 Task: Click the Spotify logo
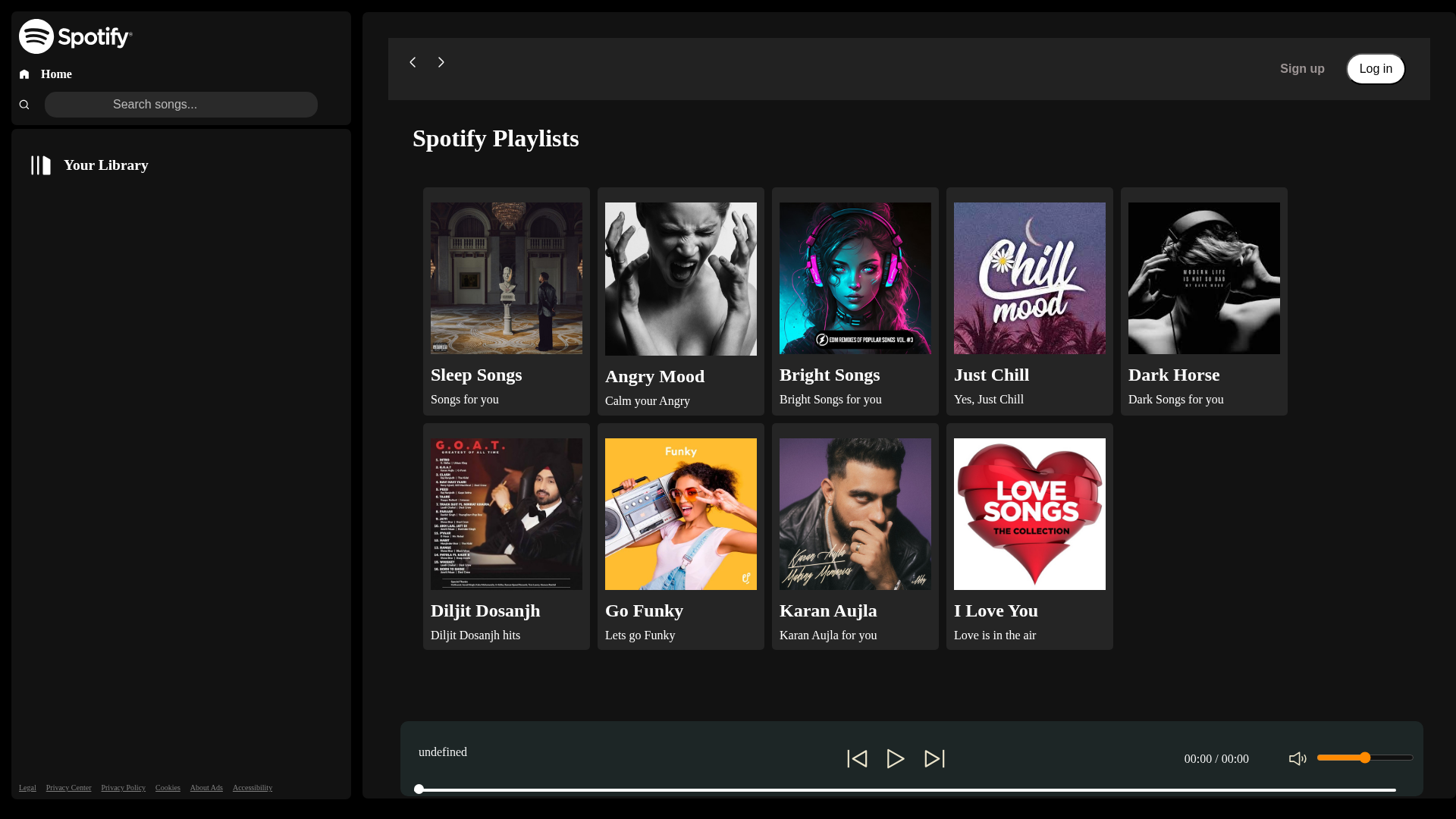75,36
